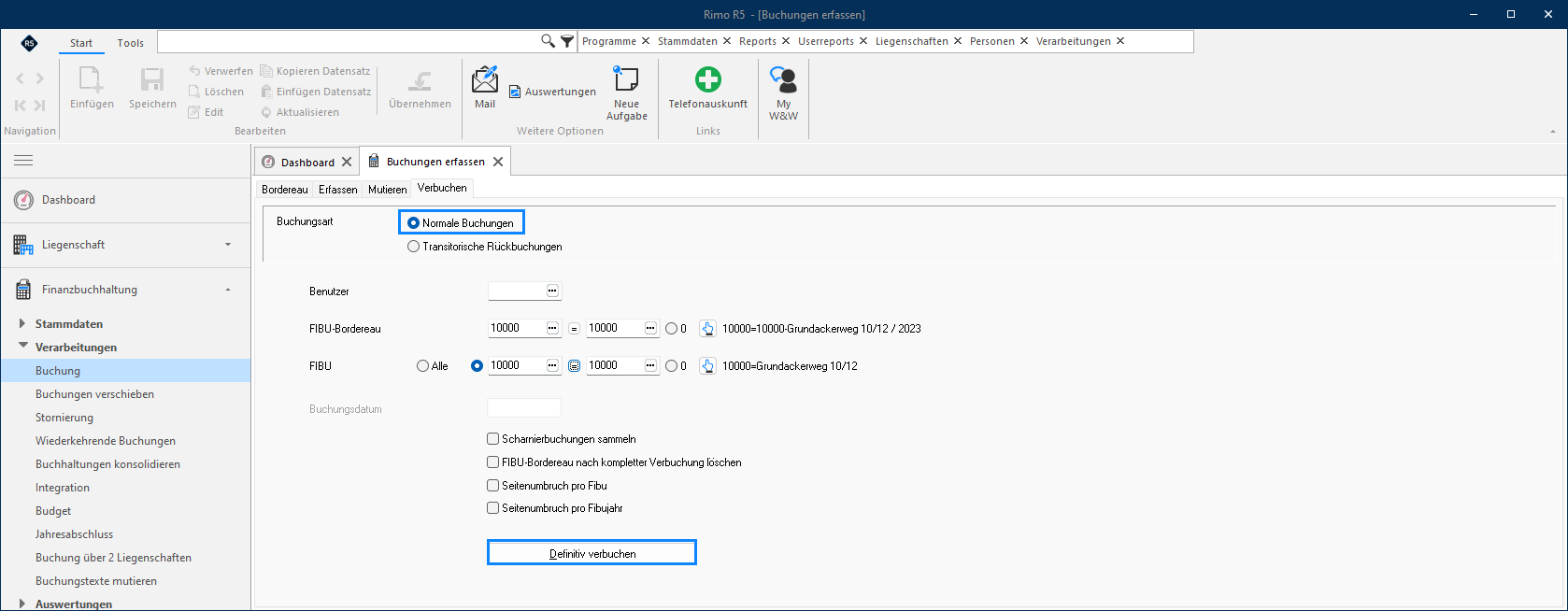Open first FIBU lookup ellipsis

tap(552, 365)
